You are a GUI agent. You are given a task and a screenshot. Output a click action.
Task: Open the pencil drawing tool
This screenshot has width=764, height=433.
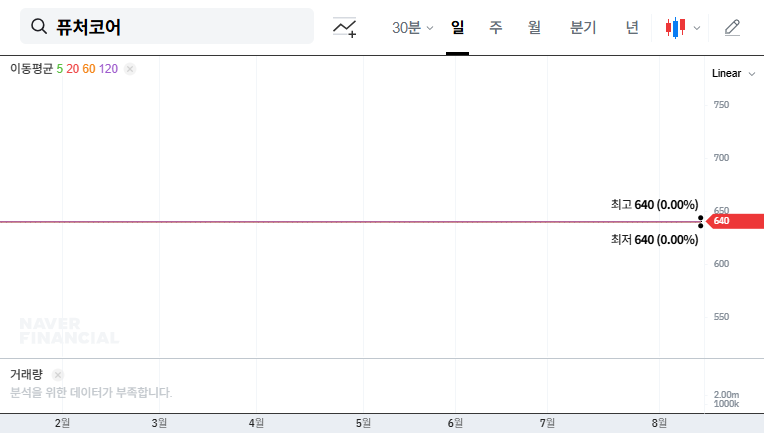(732, 28)
